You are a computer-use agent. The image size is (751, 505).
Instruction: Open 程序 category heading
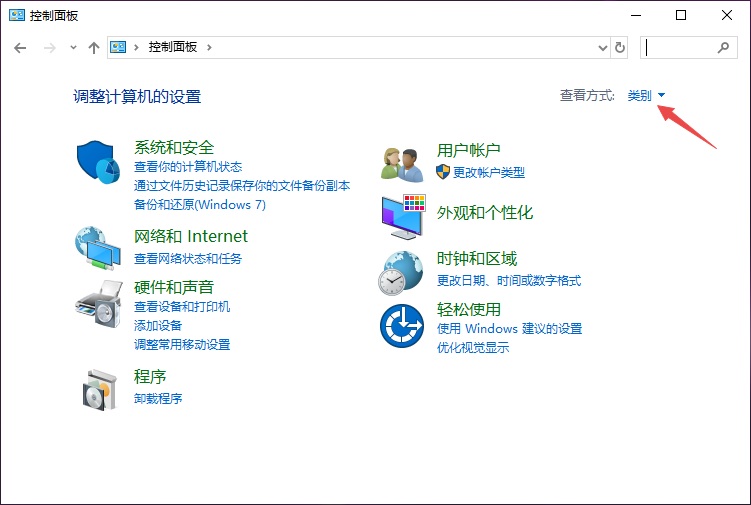150,377
